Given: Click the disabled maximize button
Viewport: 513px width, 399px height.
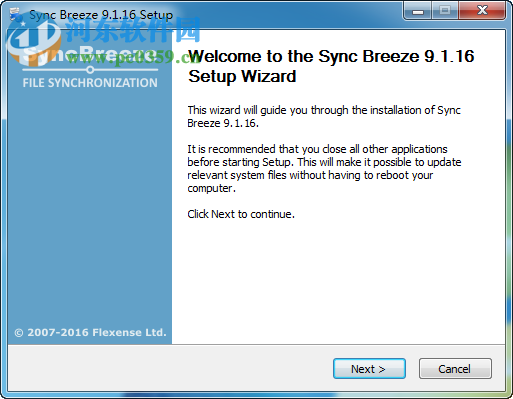Looking at the screenshot, I should (445, 11).
